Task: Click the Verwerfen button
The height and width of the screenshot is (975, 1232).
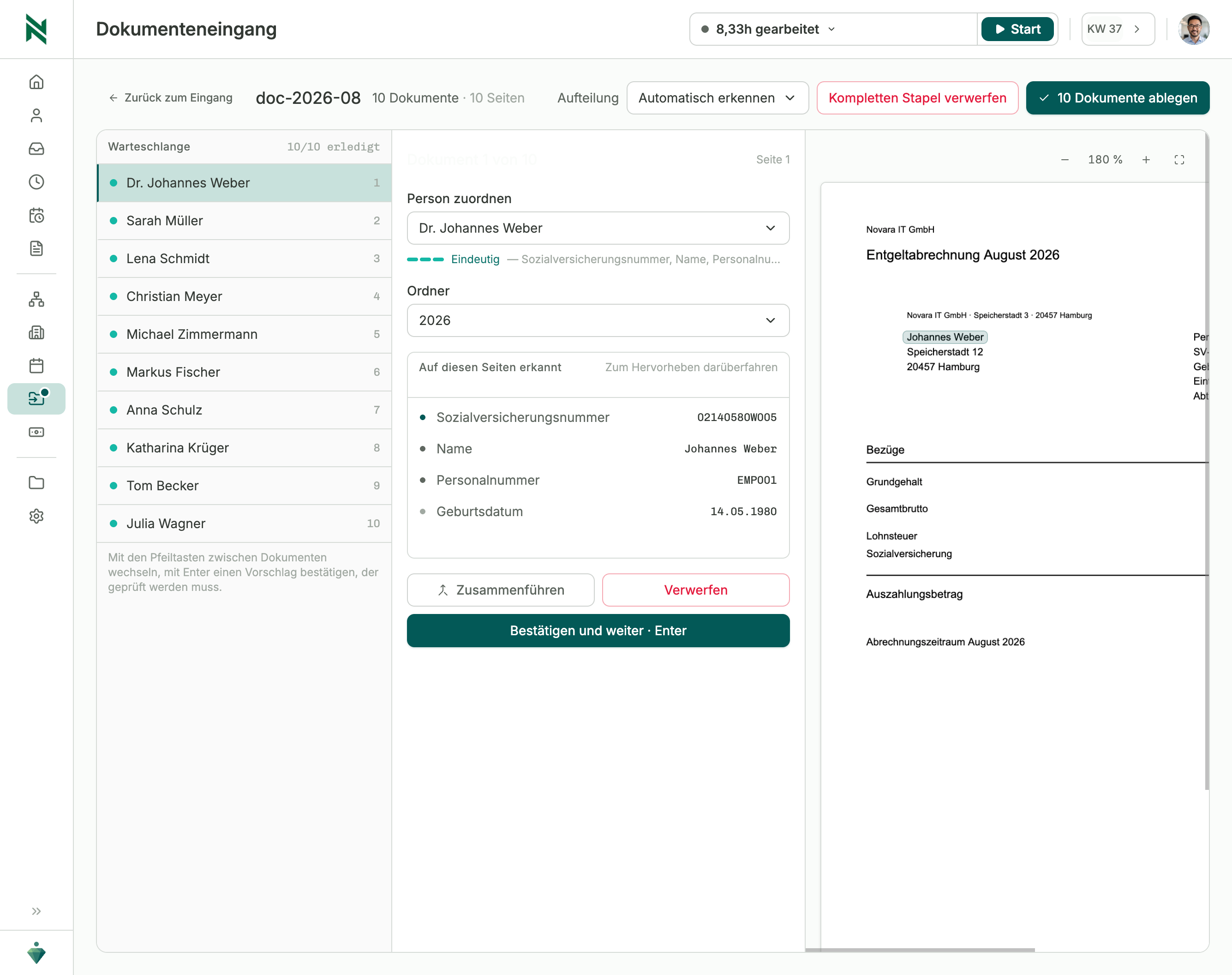Action: (696, 590)
